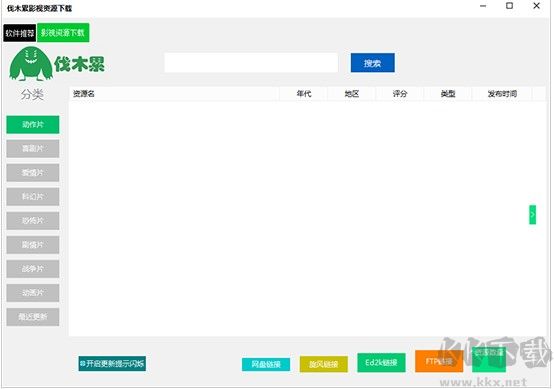Screen dimensions: 554x389
Task: Show the 最近更新 list
Action: [33, 317]
